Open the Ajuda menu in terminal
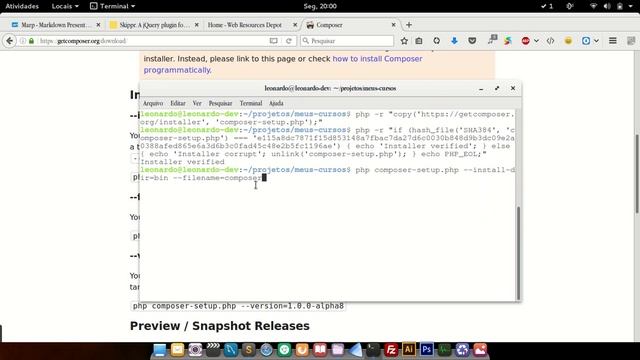640x360 pixels. click(276, 103)
